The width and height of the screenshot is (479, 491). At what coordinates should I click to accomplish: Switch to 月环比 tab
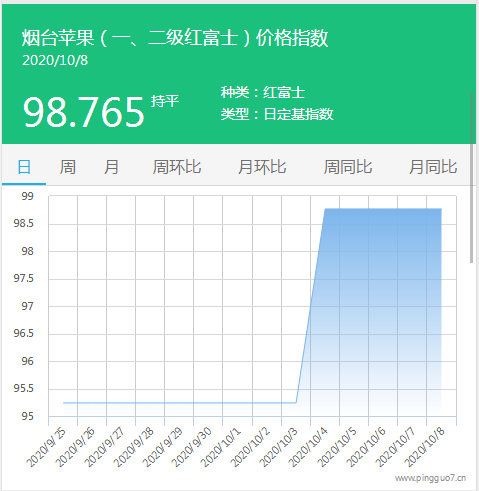click(x=262, y=167)
